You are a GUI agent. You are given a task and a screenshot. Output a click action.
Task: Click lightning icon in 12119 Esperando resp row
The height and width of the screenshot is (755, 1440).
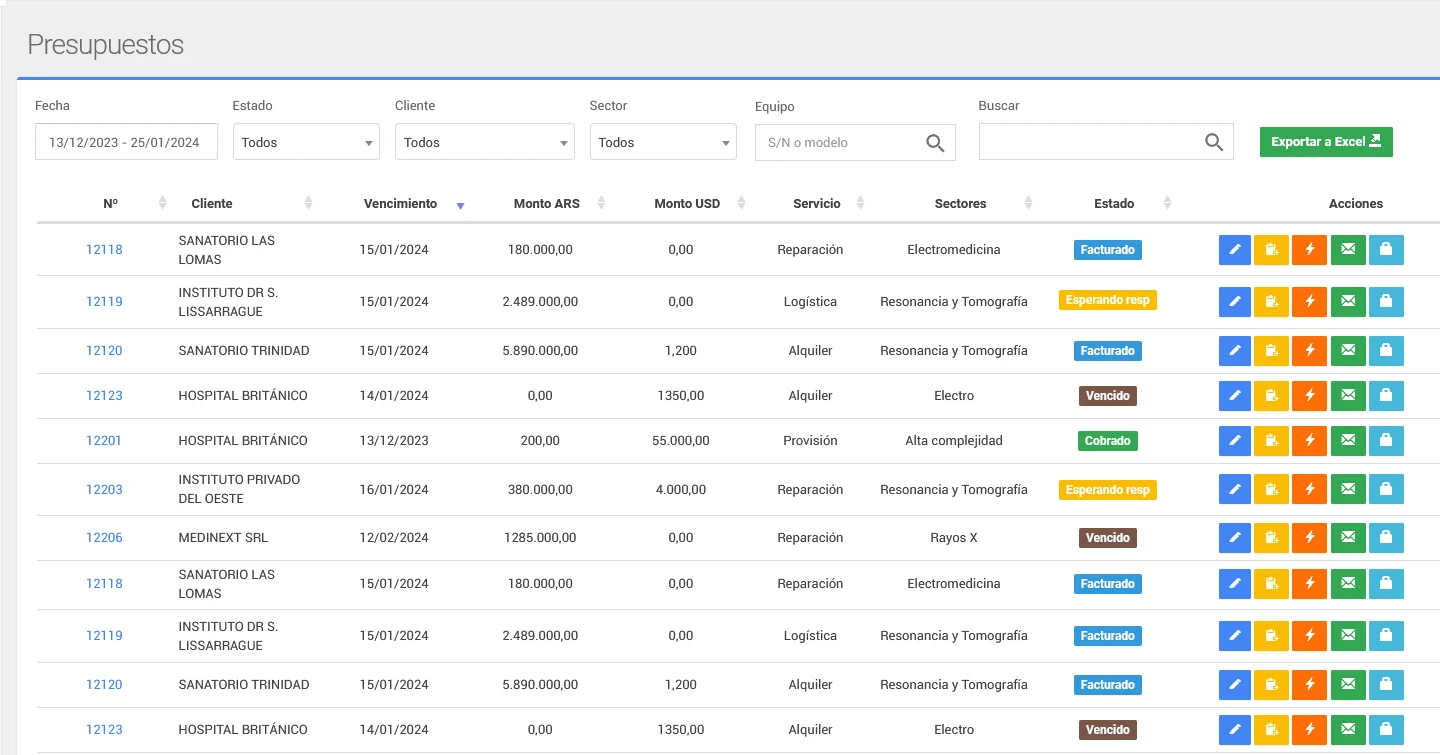(x=1309, y=301)
